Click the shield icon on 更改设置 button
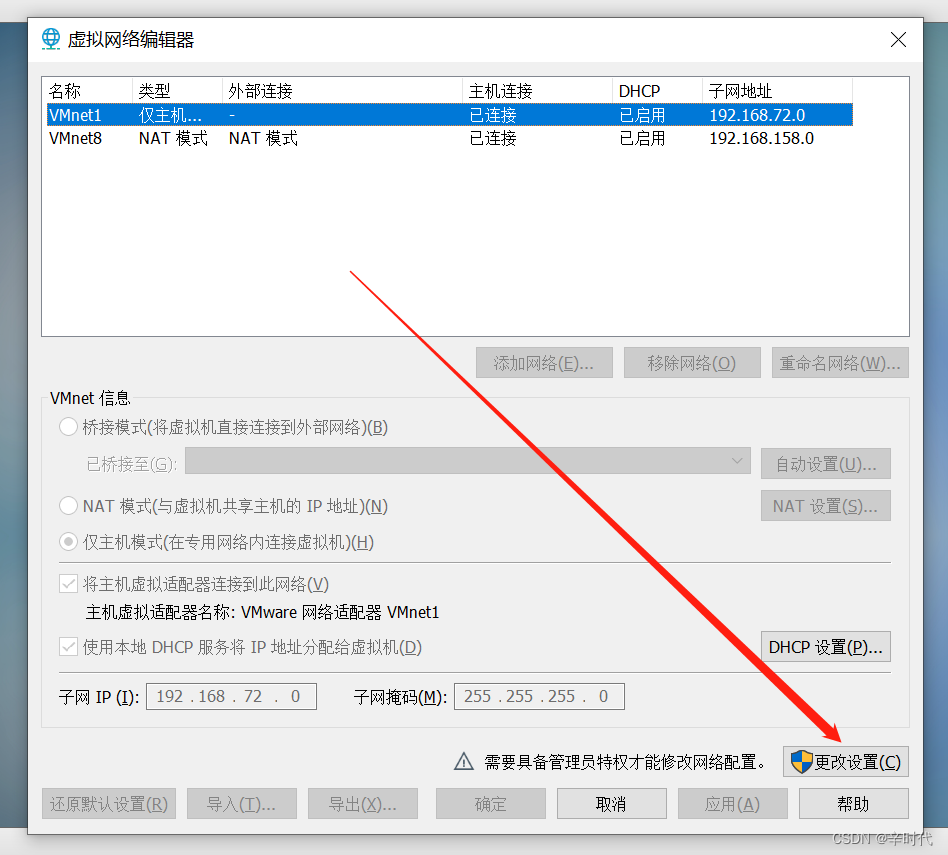The image size is (948, 855). tap(802, 762)
